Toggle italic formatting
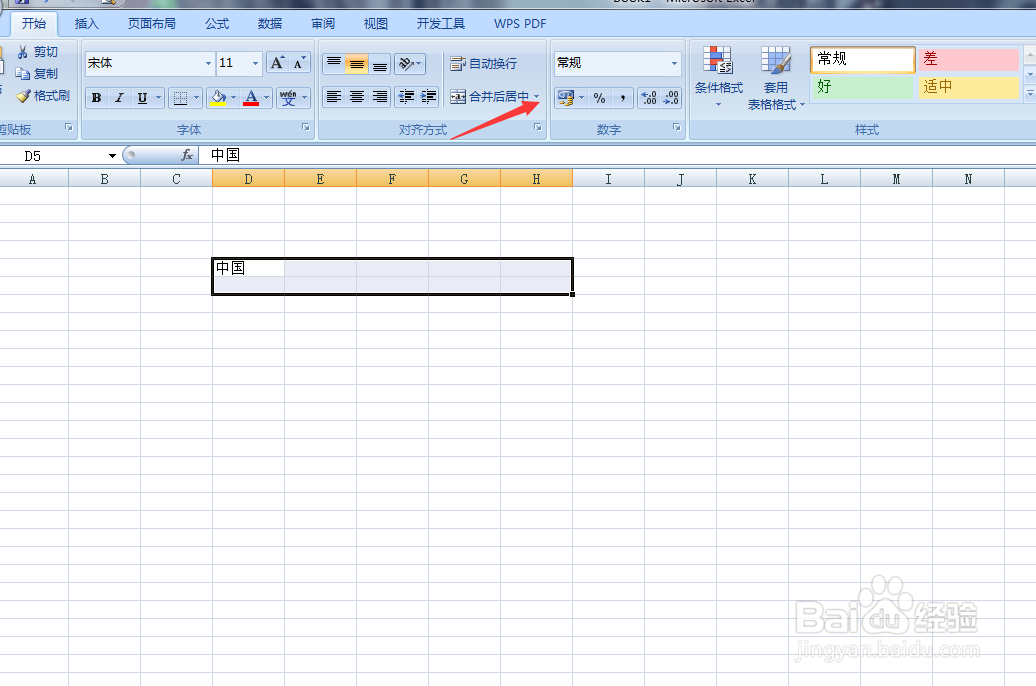The width and height of the screenshot is (1036, 686). [120, 98]
